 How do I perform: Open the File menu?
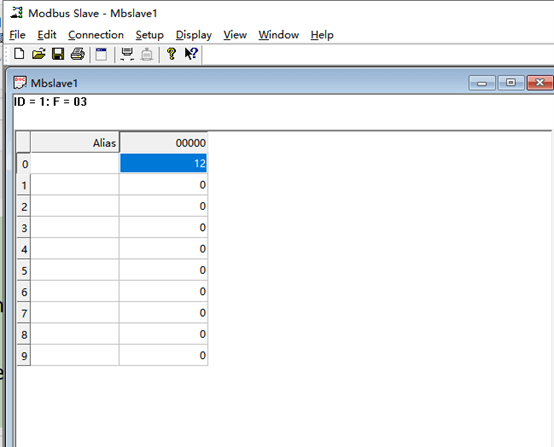[17, 35]
